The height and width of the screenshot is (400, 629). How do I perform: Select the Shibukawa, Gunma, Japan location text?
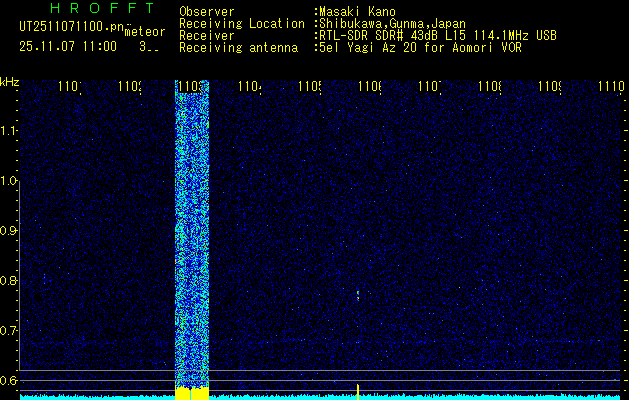coord(390,23)
